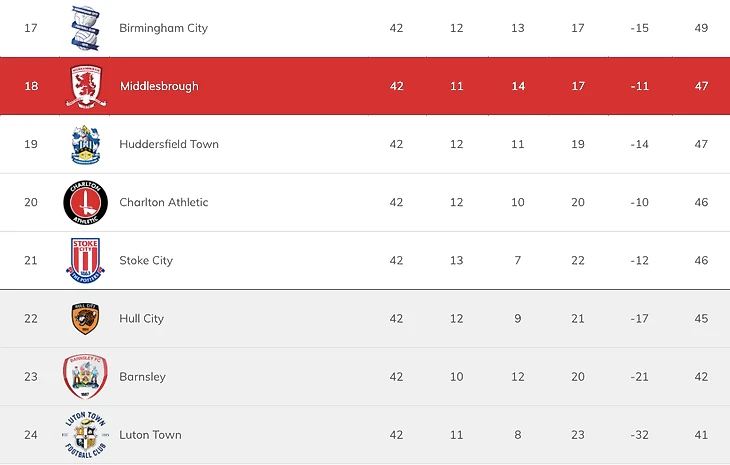Image resolution: width=730 pixels, height=465 pixels.
Task: Click the Charlton Athletic round crest
Action: 85,202
